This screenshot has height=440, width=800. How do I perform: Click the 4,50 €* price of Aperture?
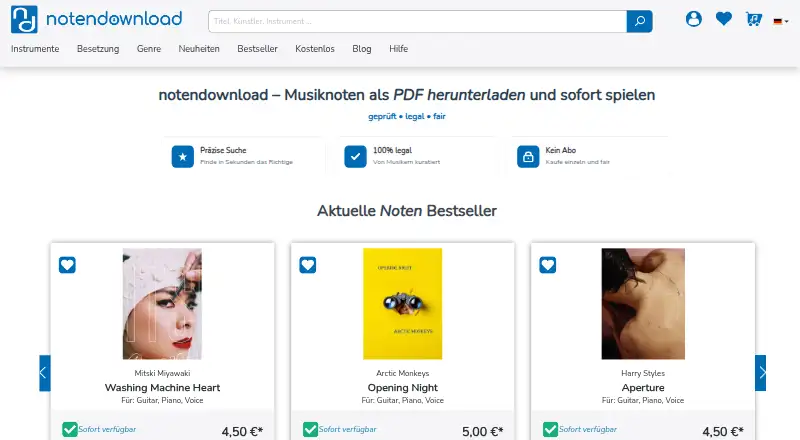point(723,431)
